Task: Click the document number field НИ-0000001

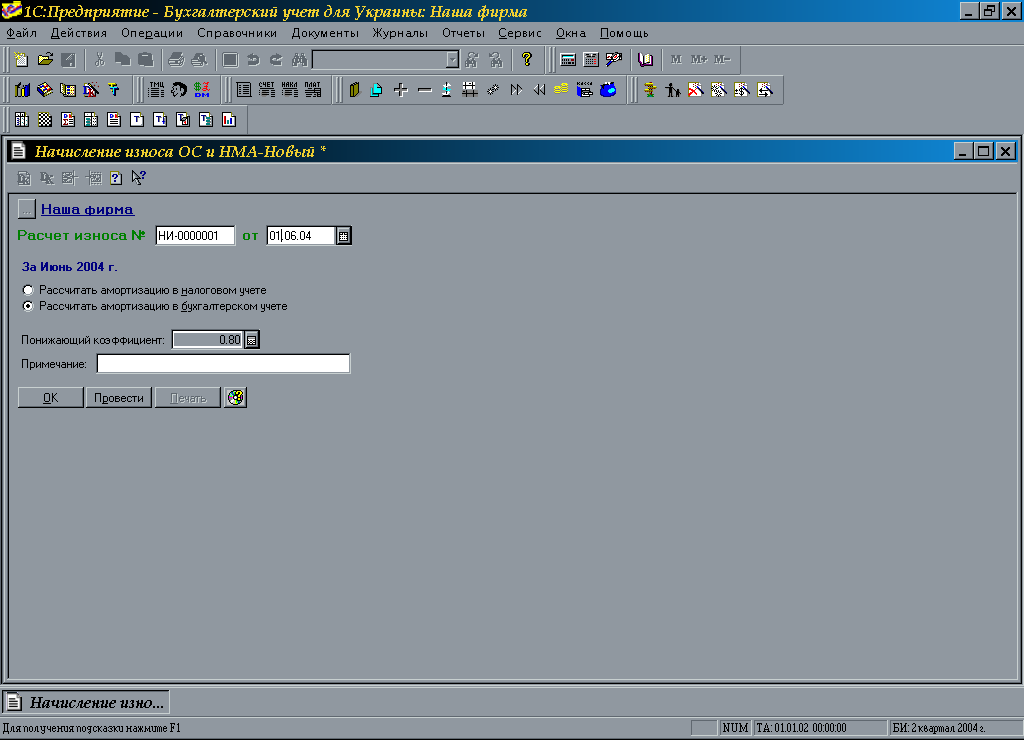Action: (195, 236)
